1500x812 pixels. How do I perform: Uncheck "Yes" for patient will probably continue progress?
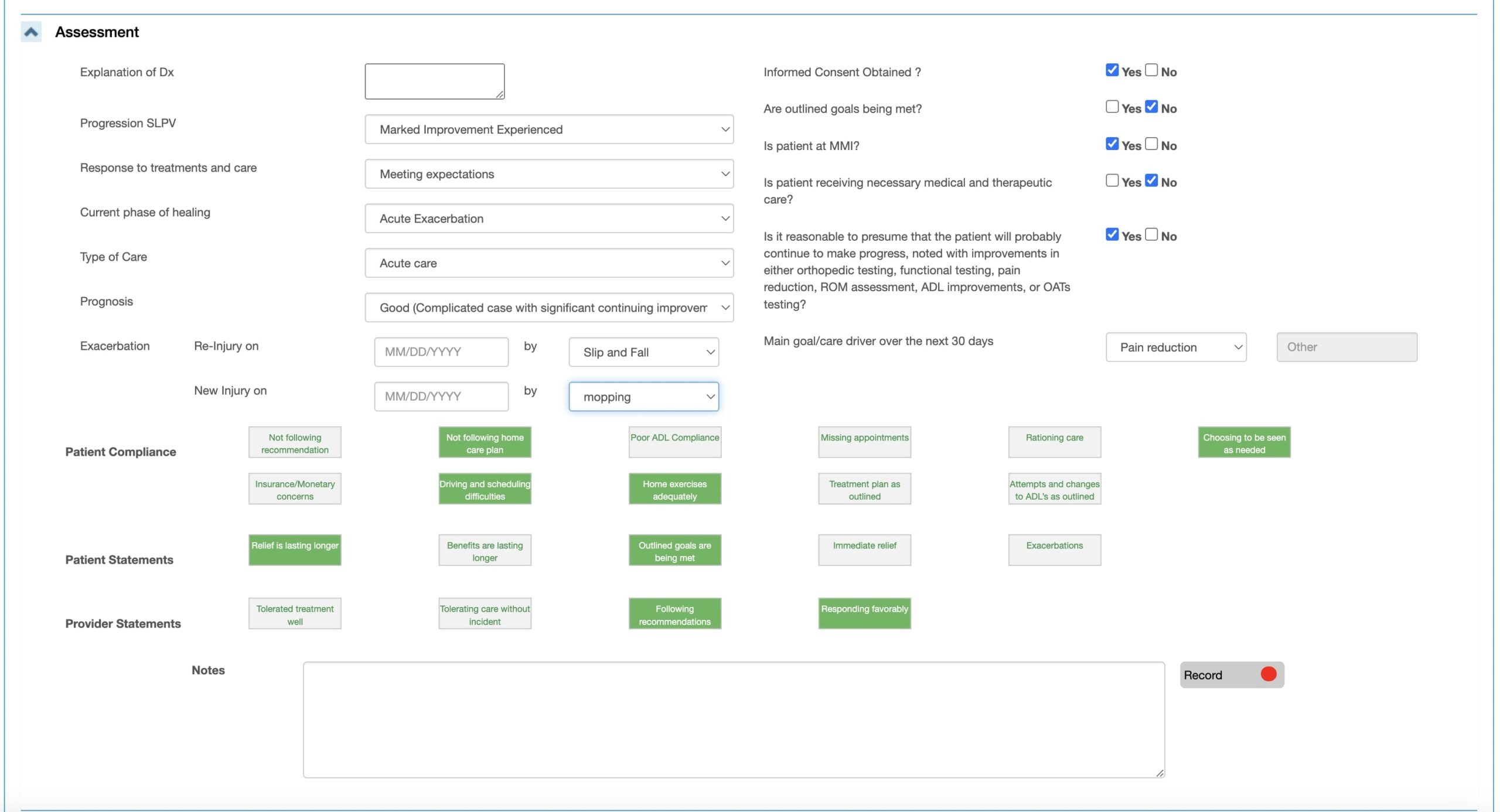(1113, 234)
